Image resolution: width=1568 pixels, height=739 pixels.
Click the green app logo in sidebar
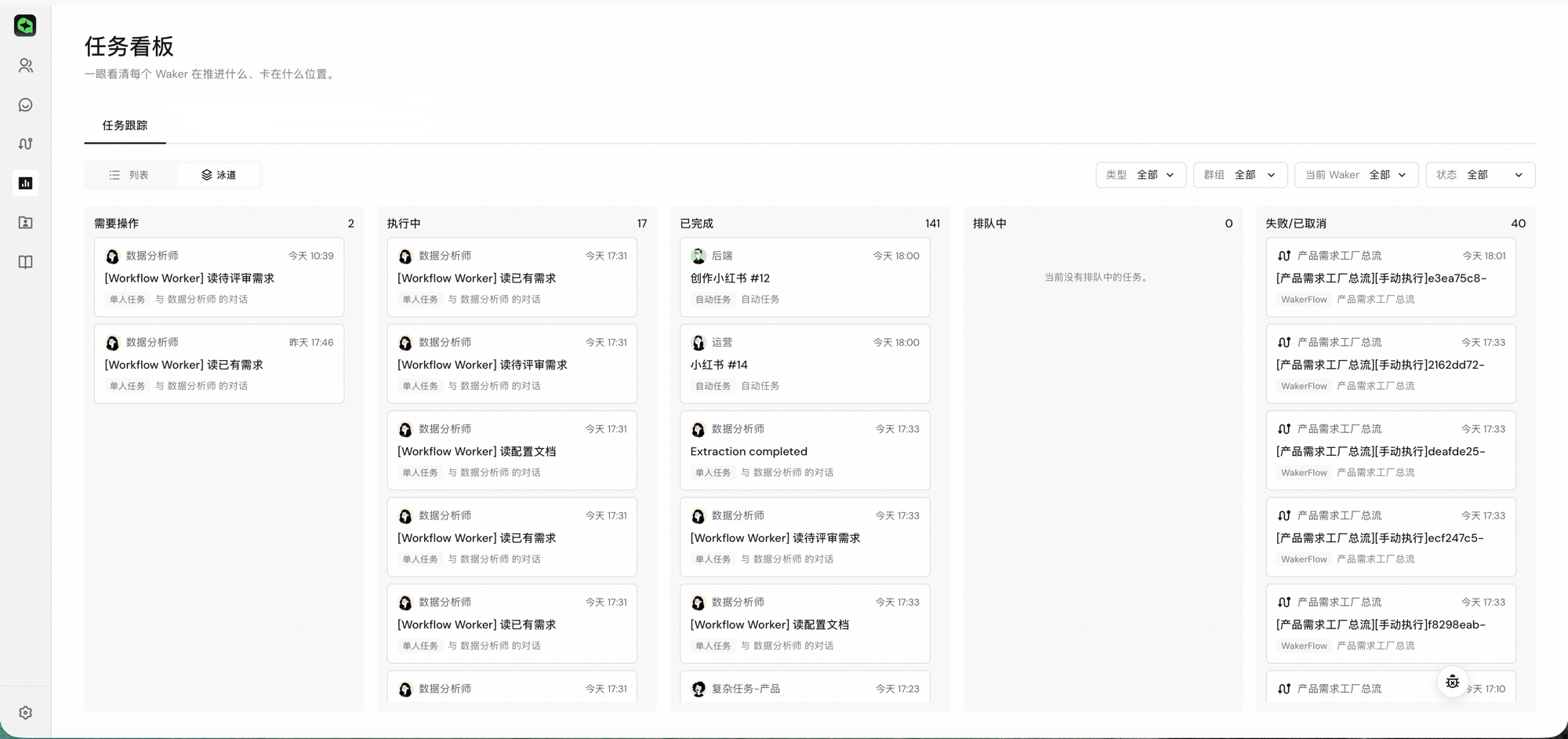[25, 26]
